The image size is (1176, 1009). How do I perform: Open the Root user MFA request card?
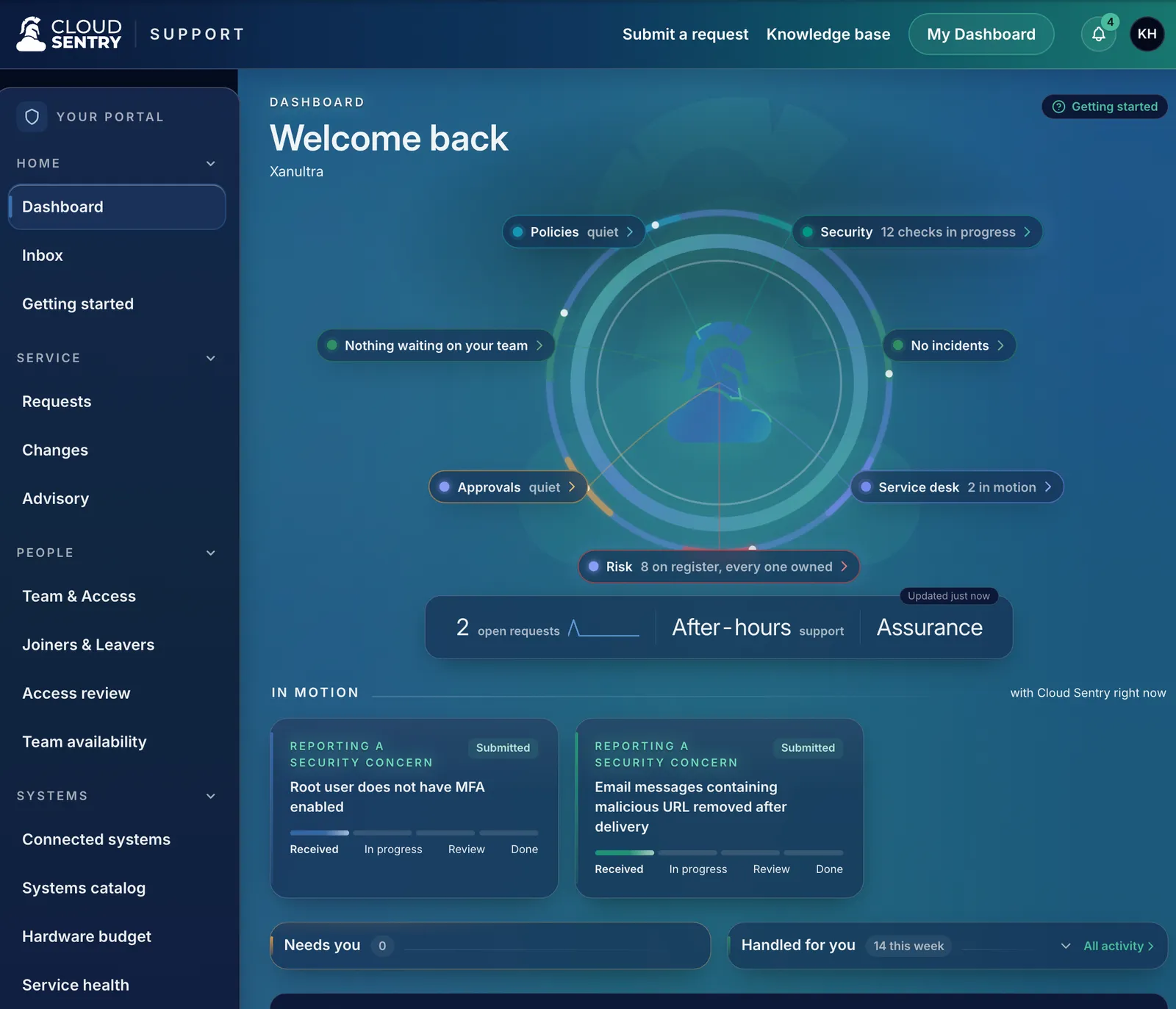(x=415, y=808)
